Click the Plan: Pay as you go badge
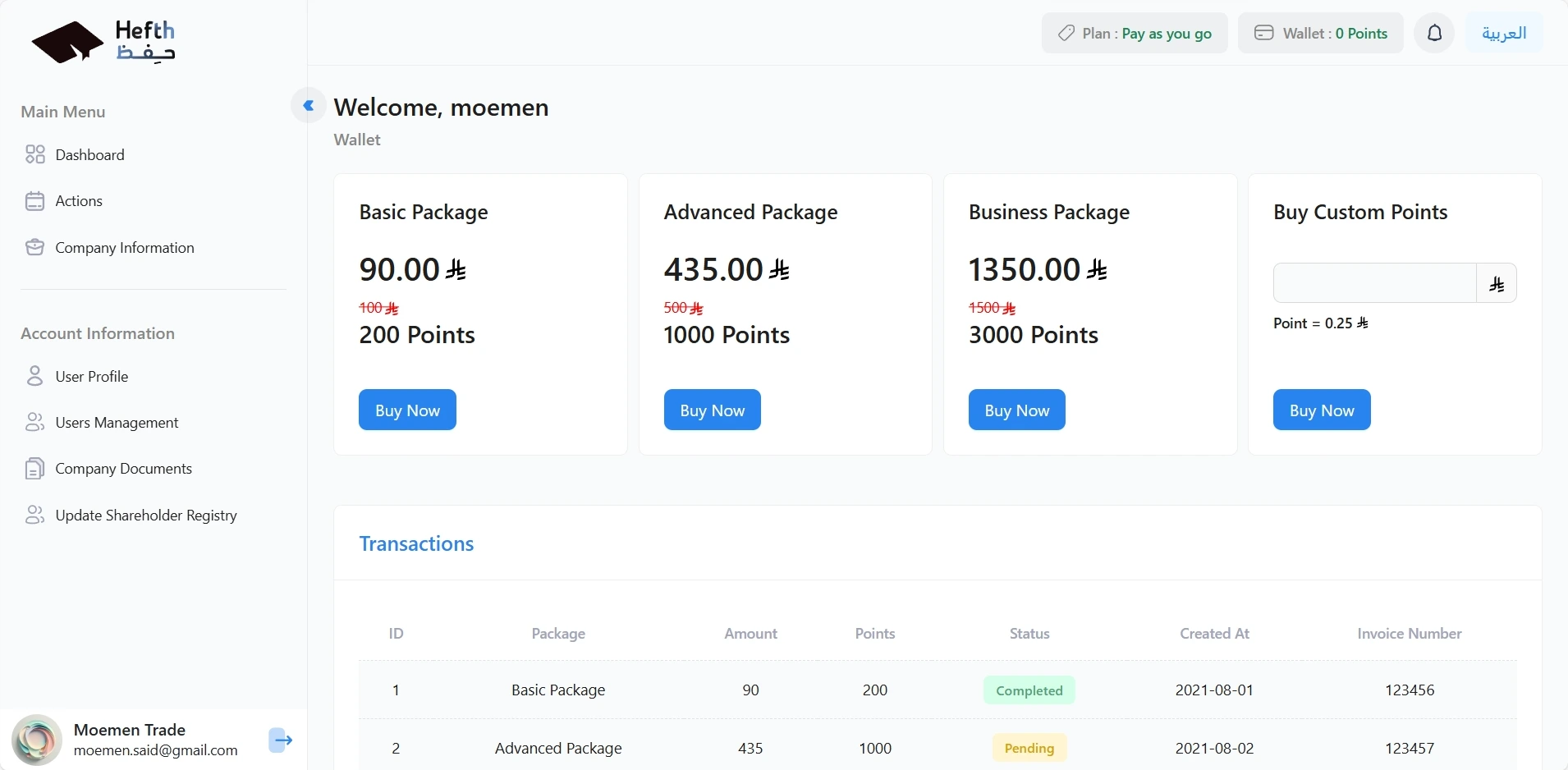Screen dimensions: 1568x770 (x=1135, y=34)
